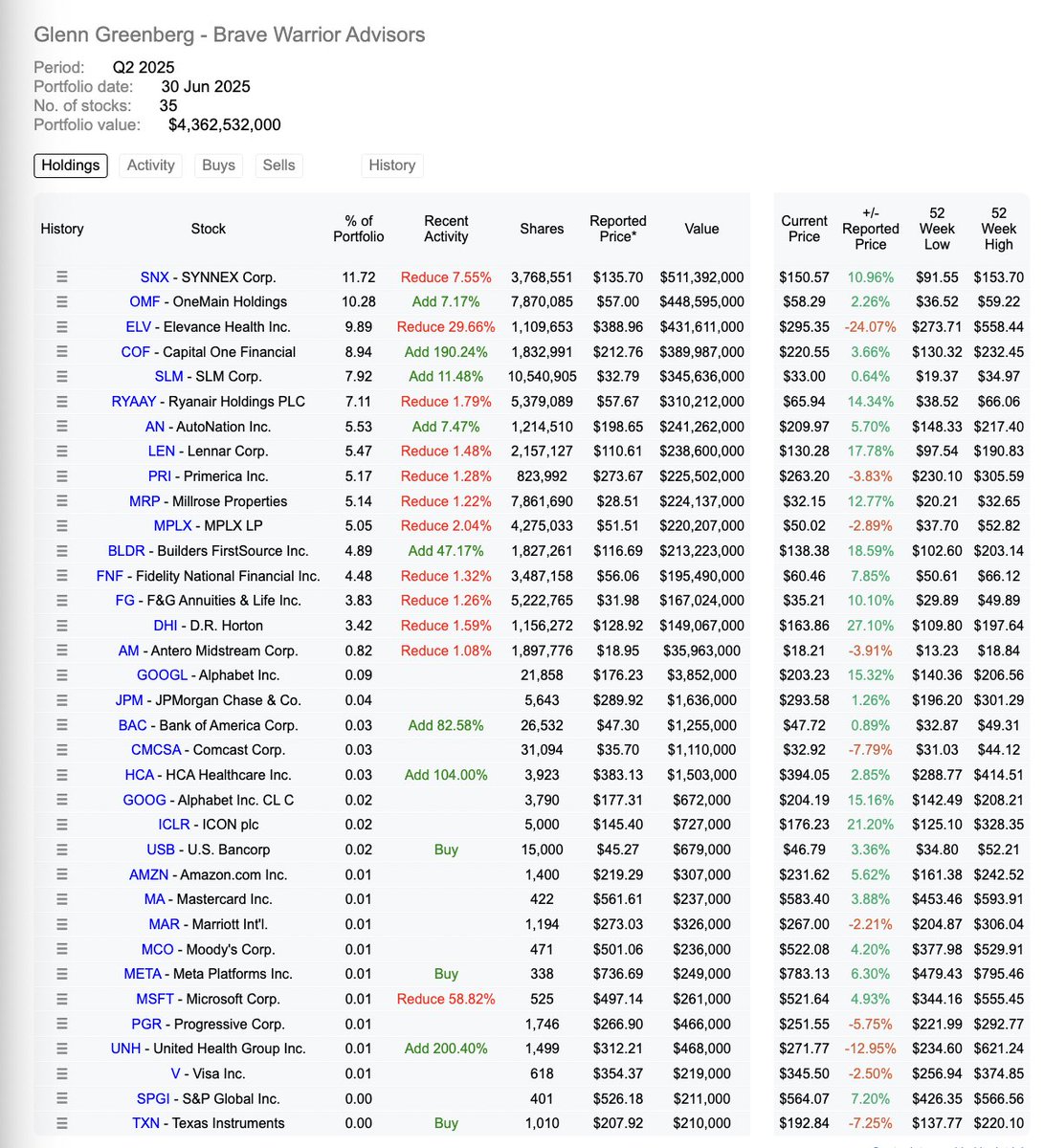Select 'Reduce 29.66%' activity for Elevance
The image size is (1044, 1148).
click(x=446, y=327)
